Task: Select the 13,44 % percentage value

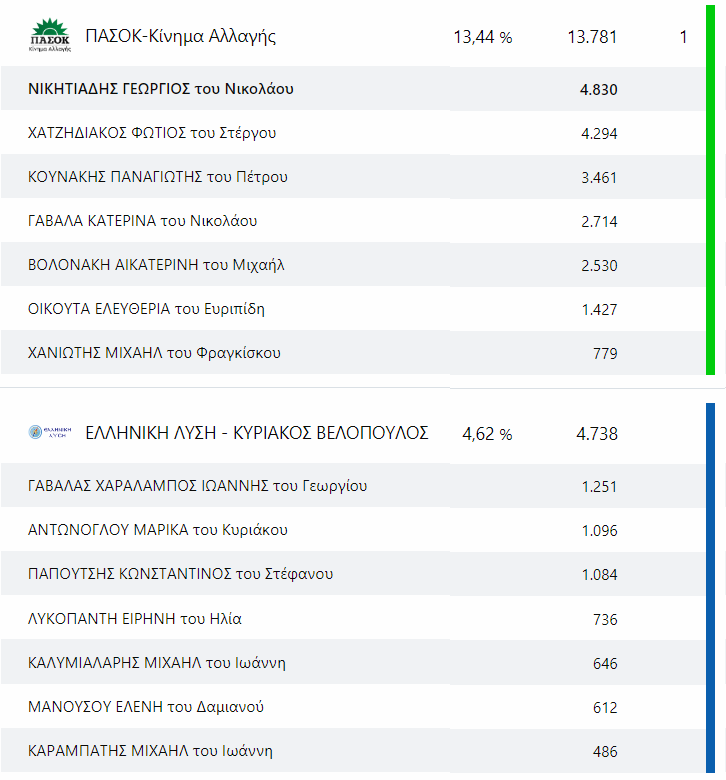Action: point(483,37)
